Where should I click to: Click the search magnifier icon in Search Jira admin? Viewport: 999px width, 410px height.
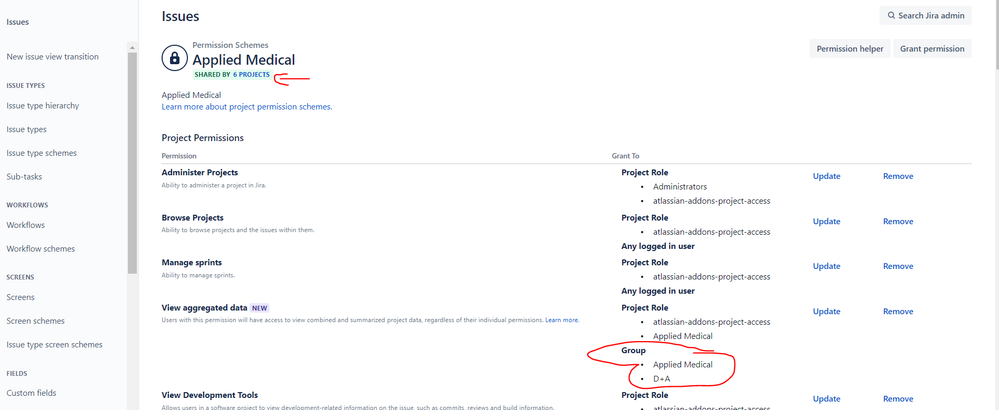(891, 16)
